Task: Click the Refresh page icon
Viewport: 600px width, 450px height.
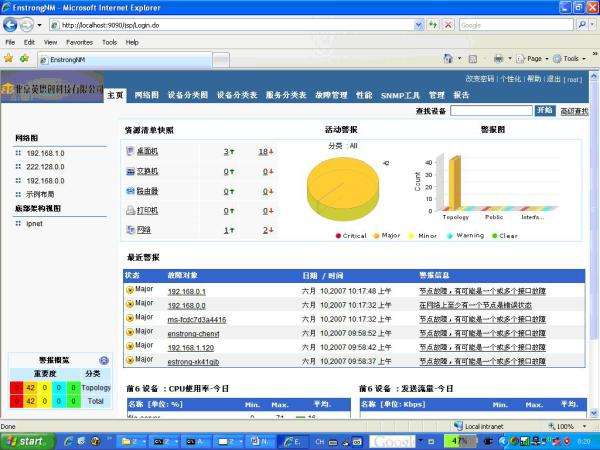Action: (433, 25)
